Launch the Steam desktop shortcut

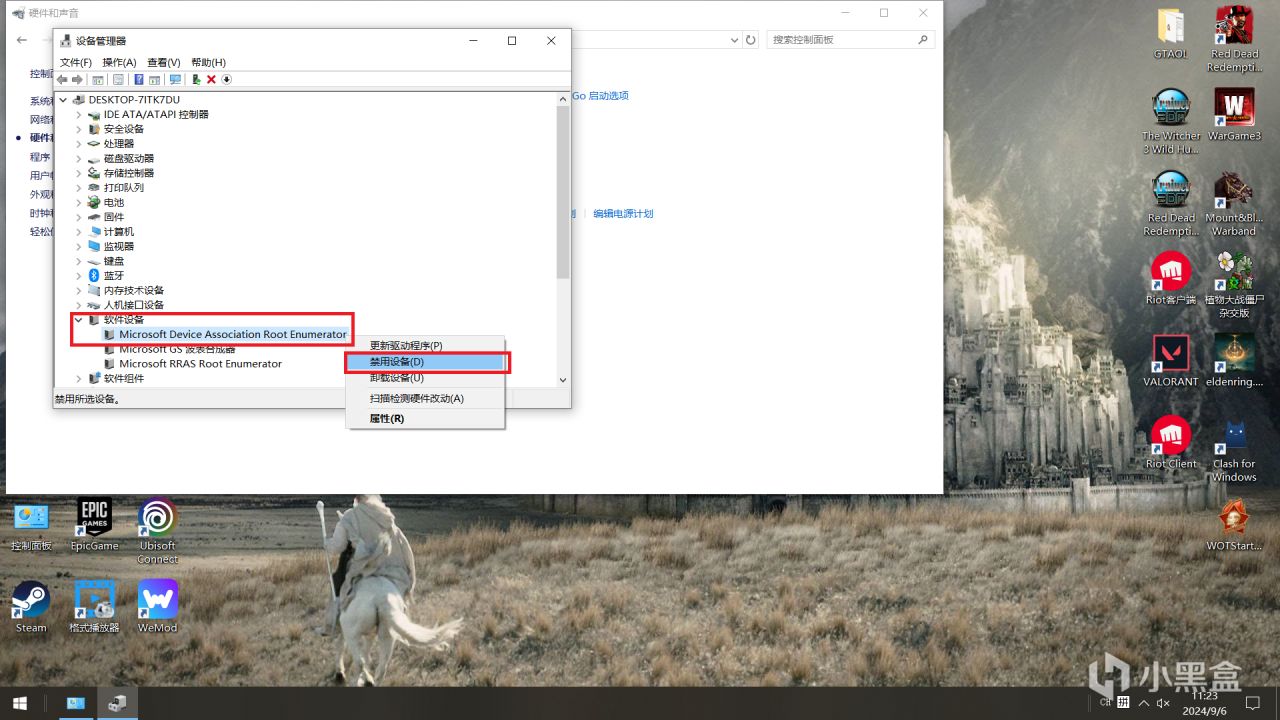31,606
